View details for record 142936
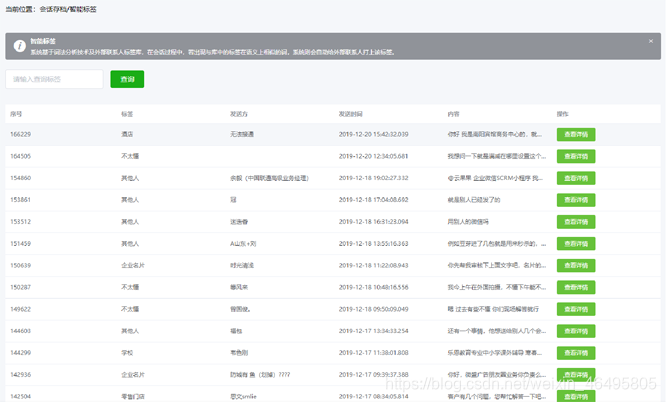 coord(576,375)
